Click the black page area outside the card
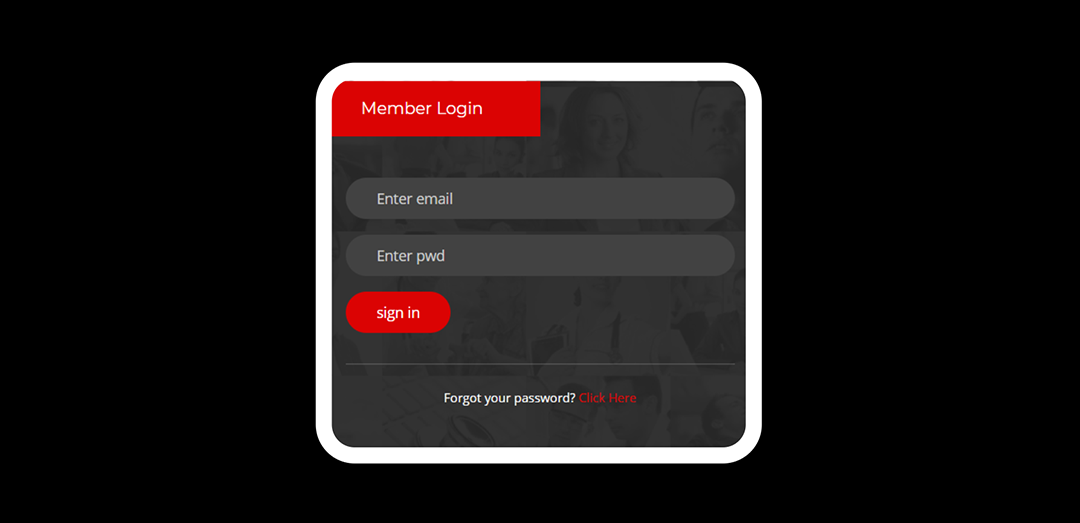Viewport: 1080px width, 523px height. [x=158, y=262]
